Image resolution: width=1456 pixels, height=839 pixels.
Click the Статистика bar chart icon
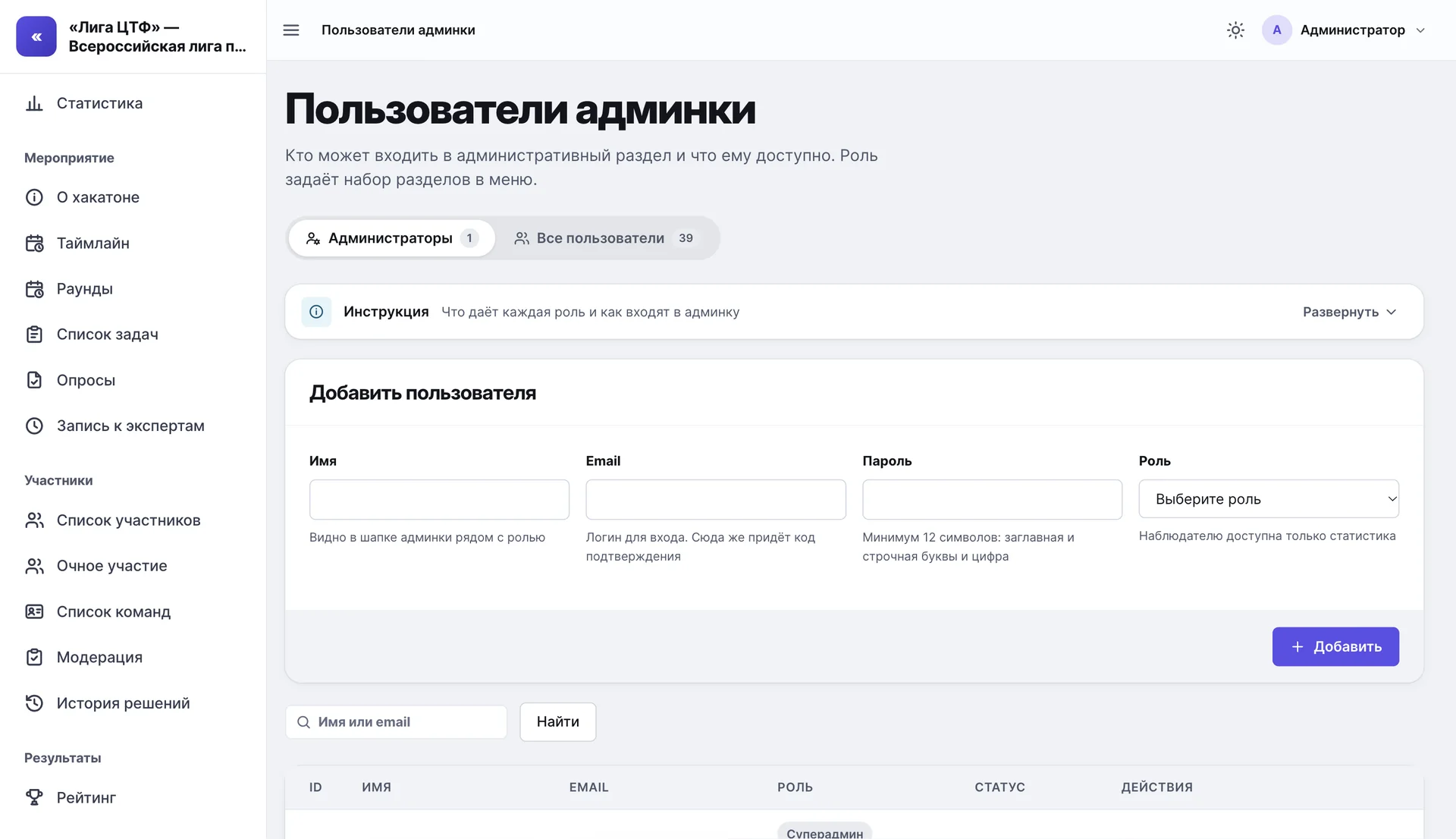point(34,103)
